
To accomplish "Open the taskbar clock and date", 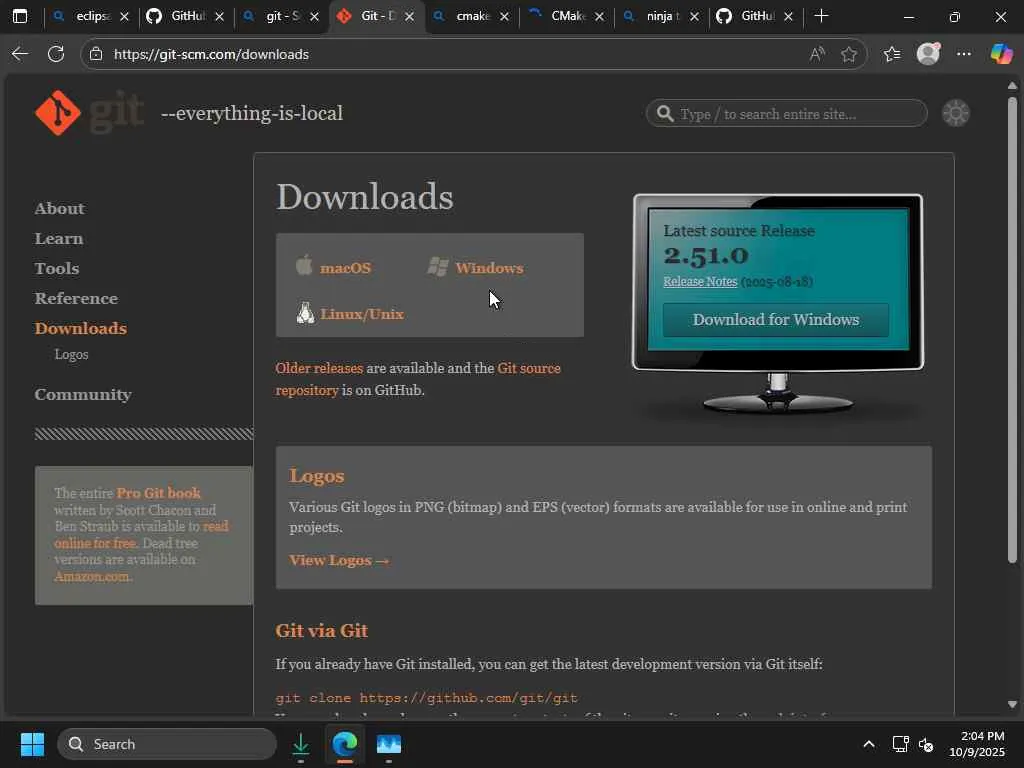I will point(977,744).
